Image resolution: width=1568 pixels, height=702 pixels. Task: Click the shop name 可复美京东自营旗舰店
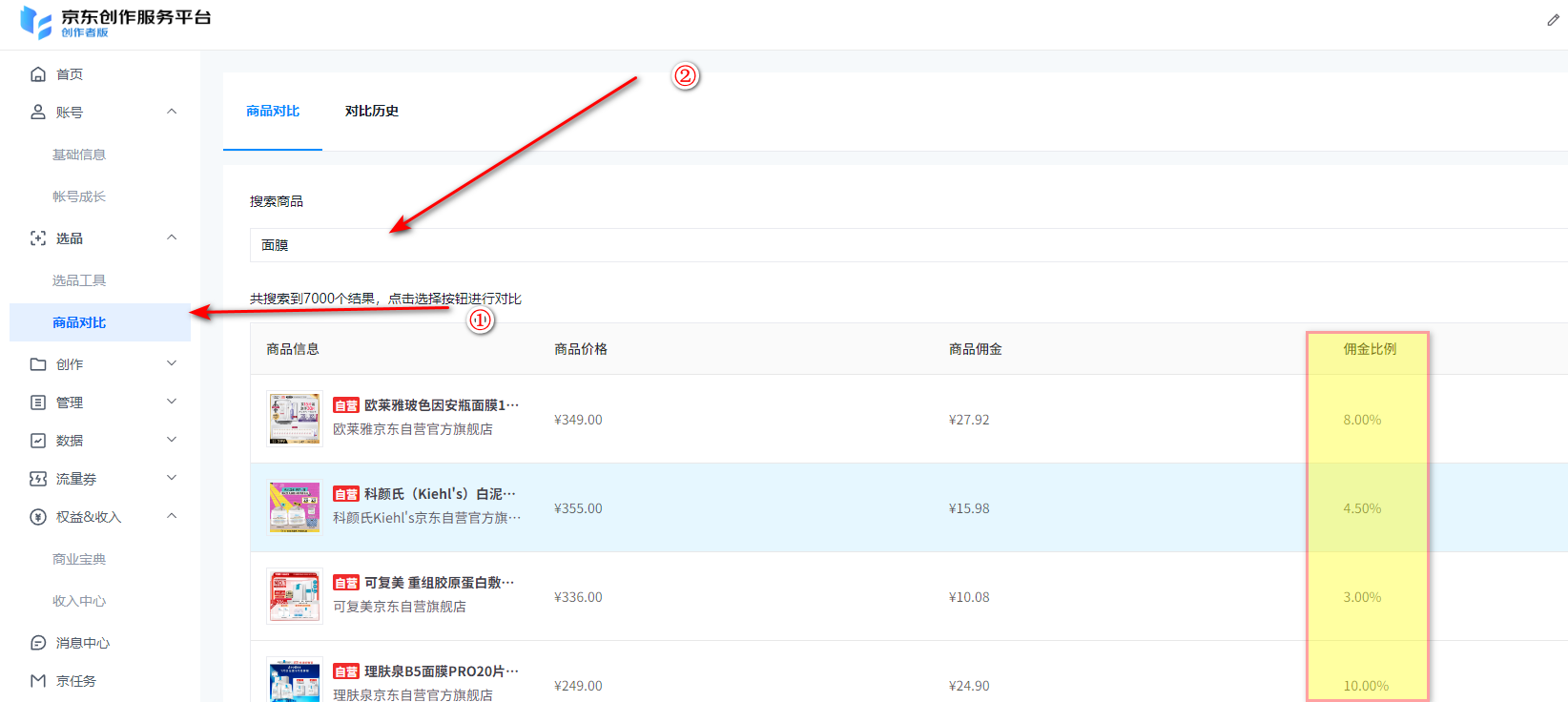(x=400, y=607)
